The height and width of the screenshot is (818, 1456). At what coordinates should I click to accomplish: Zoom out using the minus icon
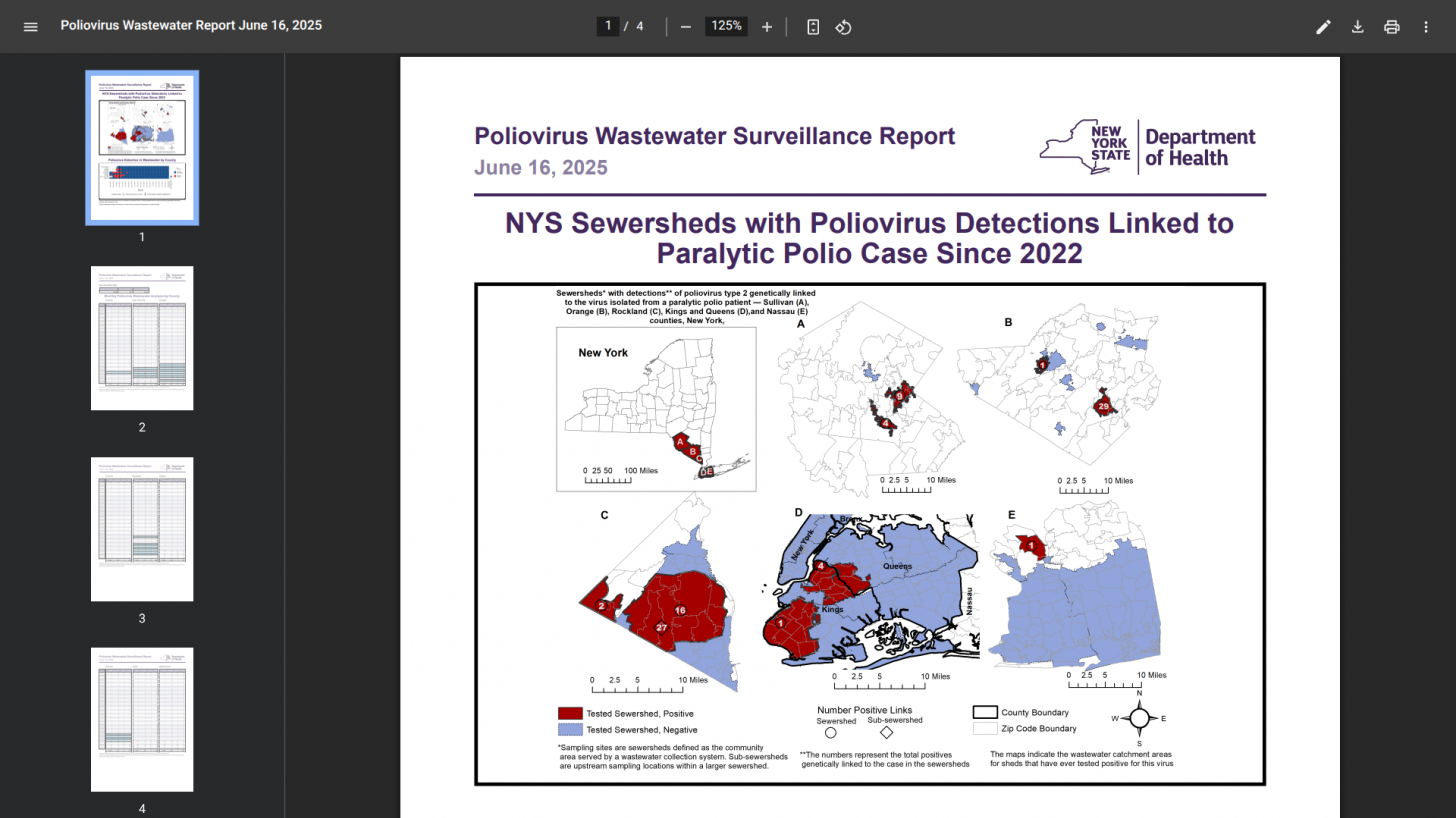coord(686,26)
